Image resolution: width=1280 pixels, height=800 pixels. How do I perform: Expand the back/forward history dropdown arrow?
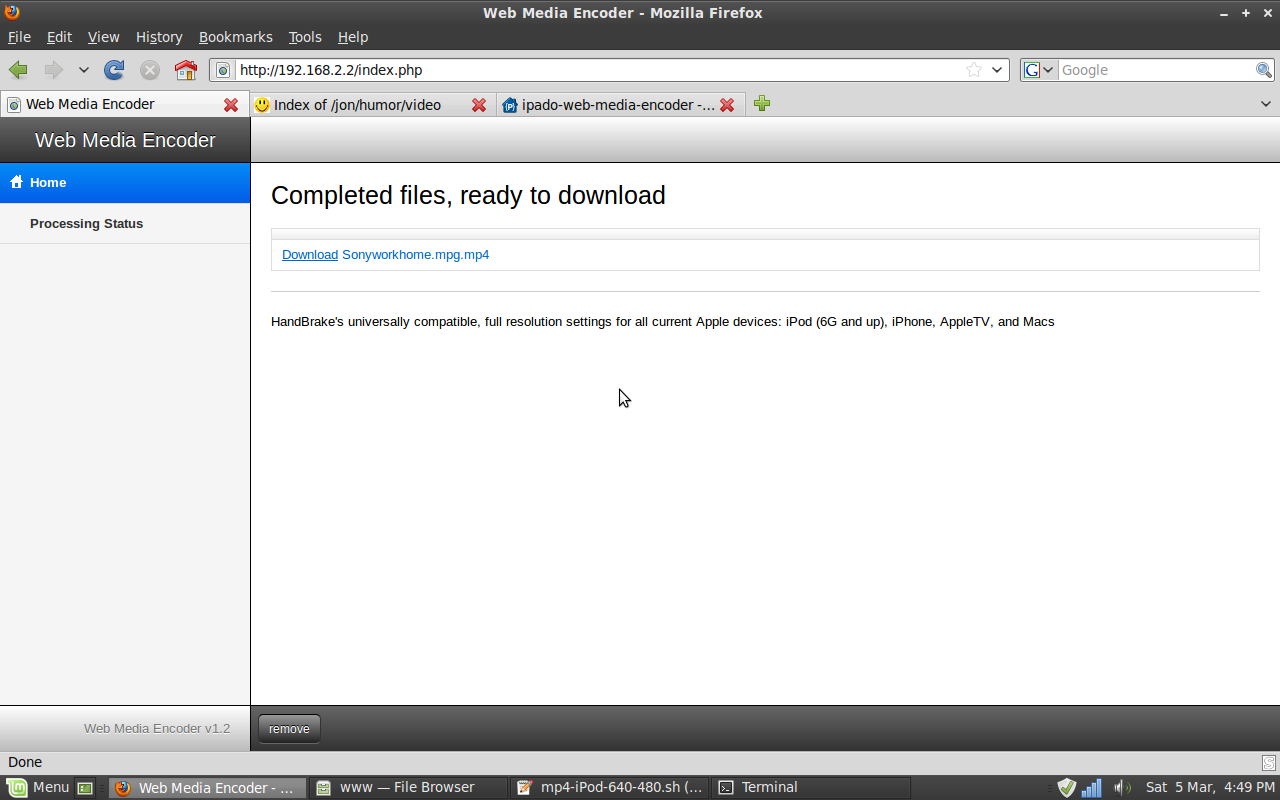[x=84, y=70]
